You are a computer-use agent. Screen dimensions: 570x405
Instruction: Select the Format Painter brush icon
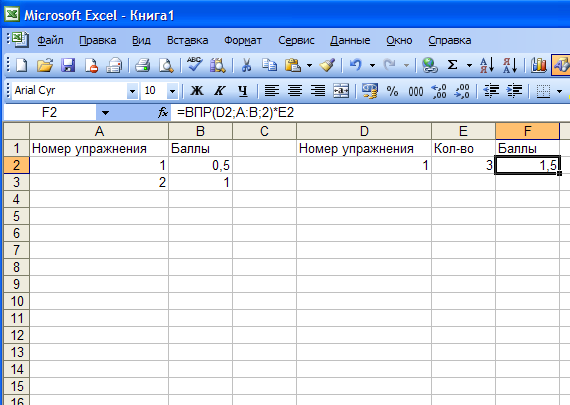coord(327,65)
